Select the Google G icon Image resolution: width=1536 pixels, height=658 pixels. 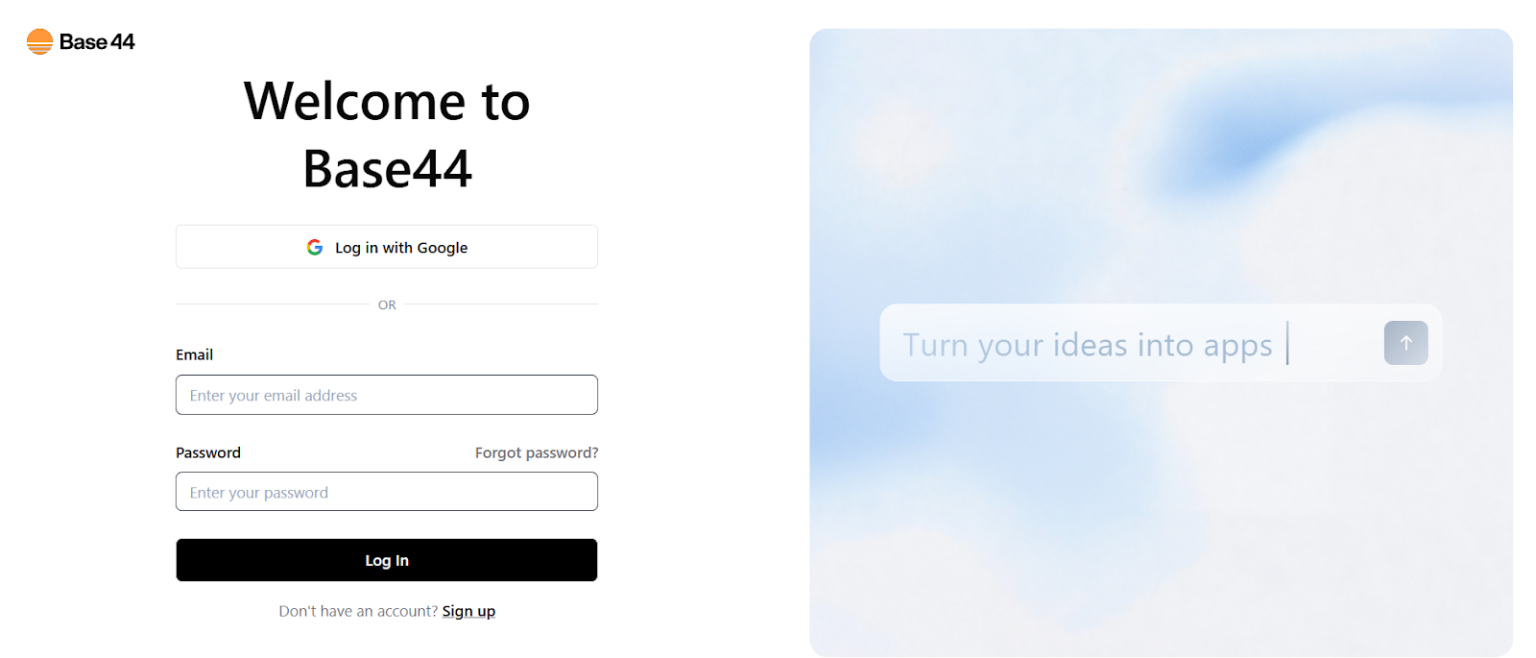[x=315, y=247]
